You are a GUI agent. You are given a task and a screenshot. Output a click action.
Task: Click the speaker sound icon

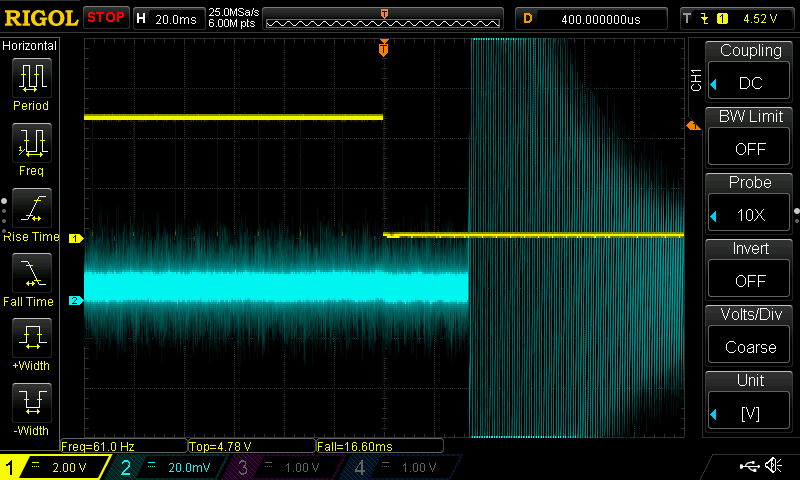(773, 466)
